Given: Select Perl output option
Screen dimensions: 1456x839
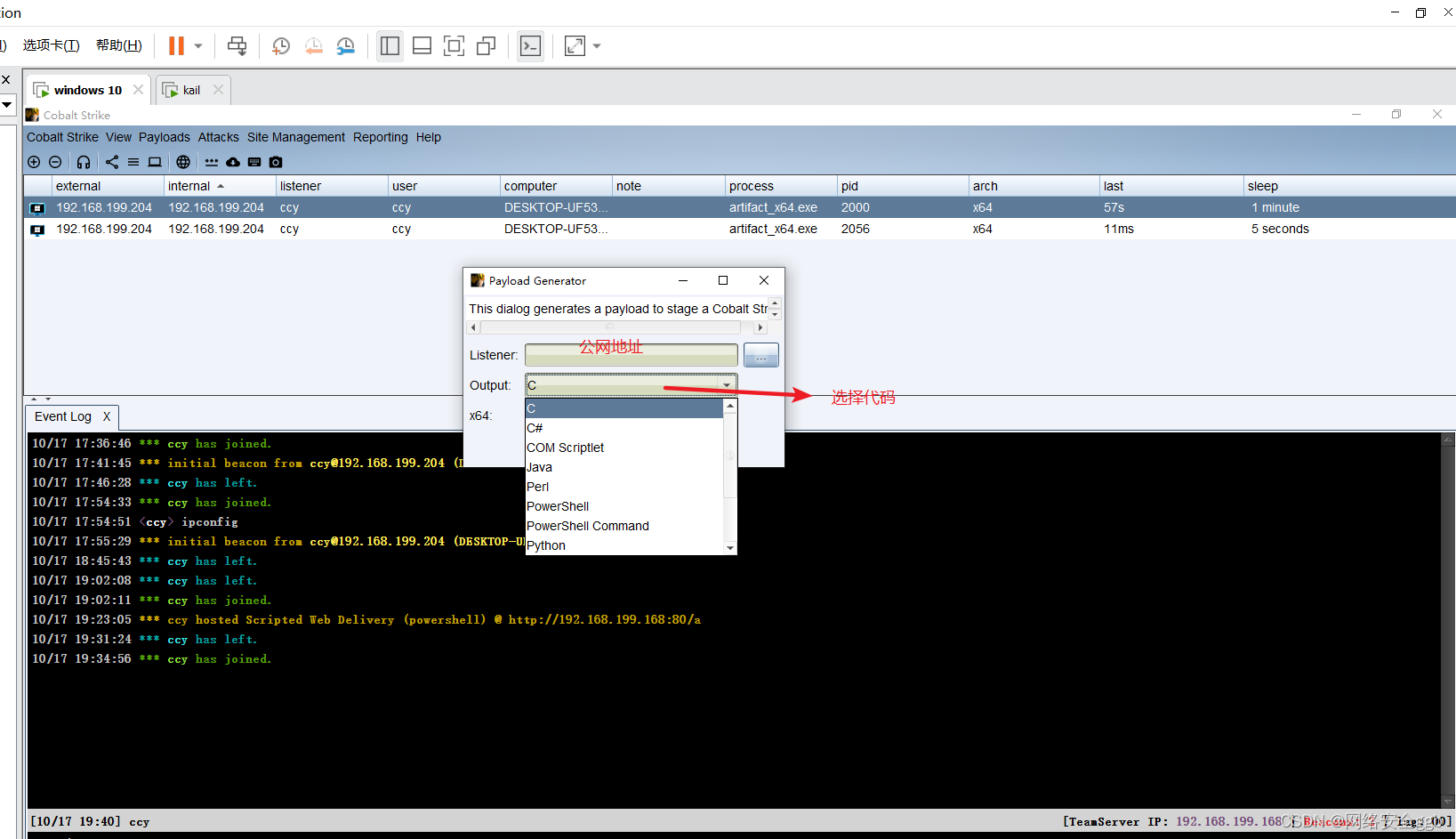Looking at the screenshot, I should tap(624, 487).
